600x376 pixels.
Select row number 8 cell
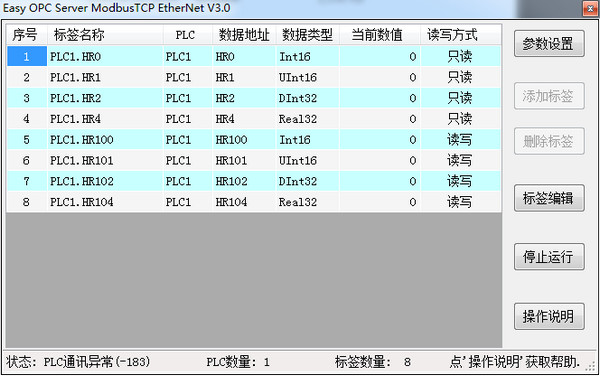(26, 202)
